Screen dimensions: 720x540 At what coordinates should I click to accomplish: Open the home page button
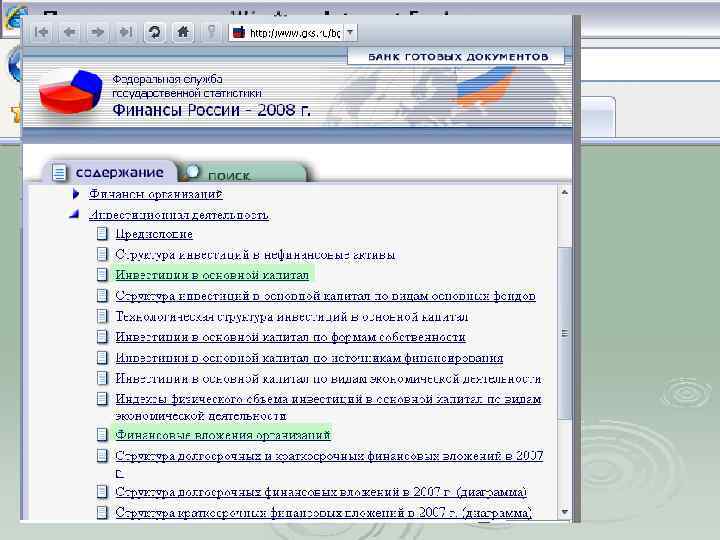point(183,32)
